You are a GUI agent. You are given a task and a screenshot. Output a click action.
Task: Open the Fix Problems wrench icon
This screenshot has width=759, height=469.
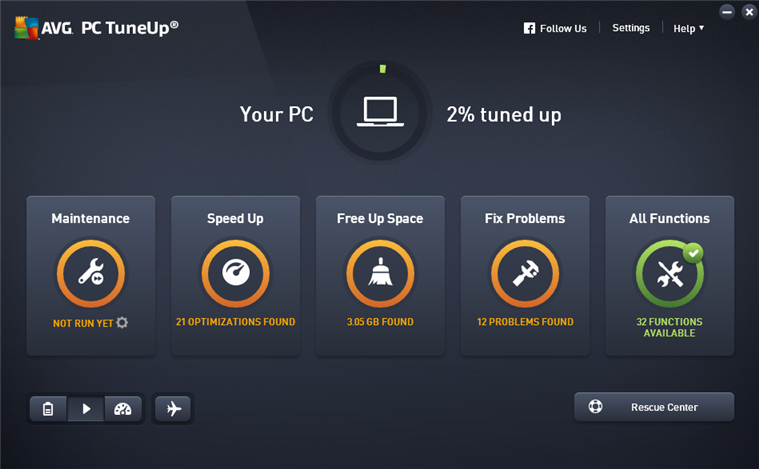[x=525, y=273]
